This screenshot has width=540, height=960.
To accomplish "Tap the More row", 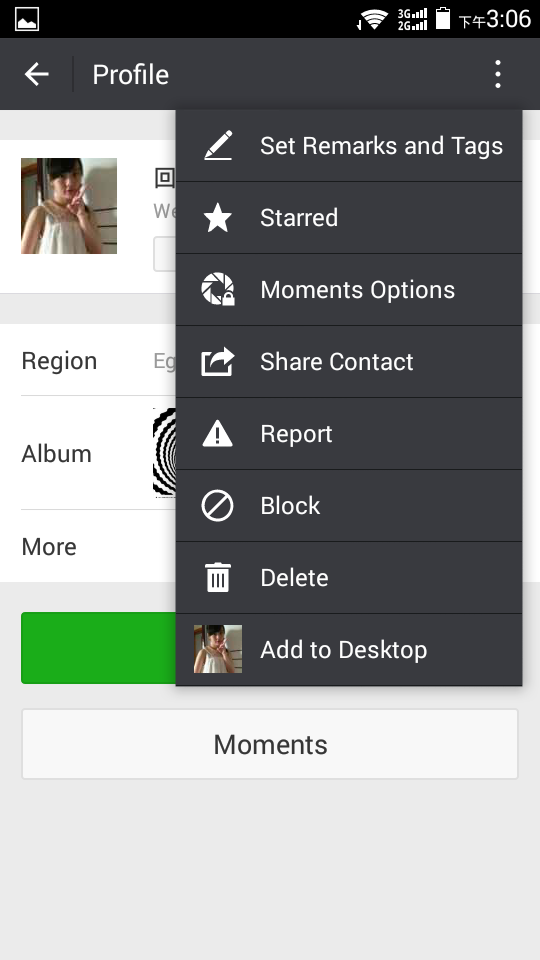I will (x=99, y=546).
